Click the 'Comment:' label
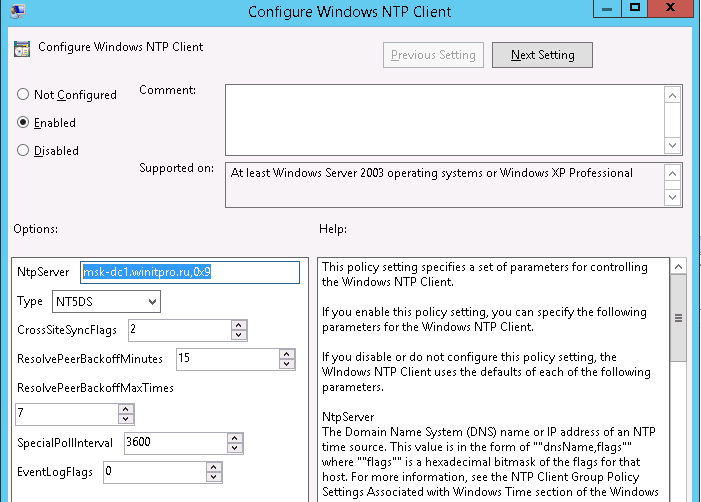 pos(167,90)
